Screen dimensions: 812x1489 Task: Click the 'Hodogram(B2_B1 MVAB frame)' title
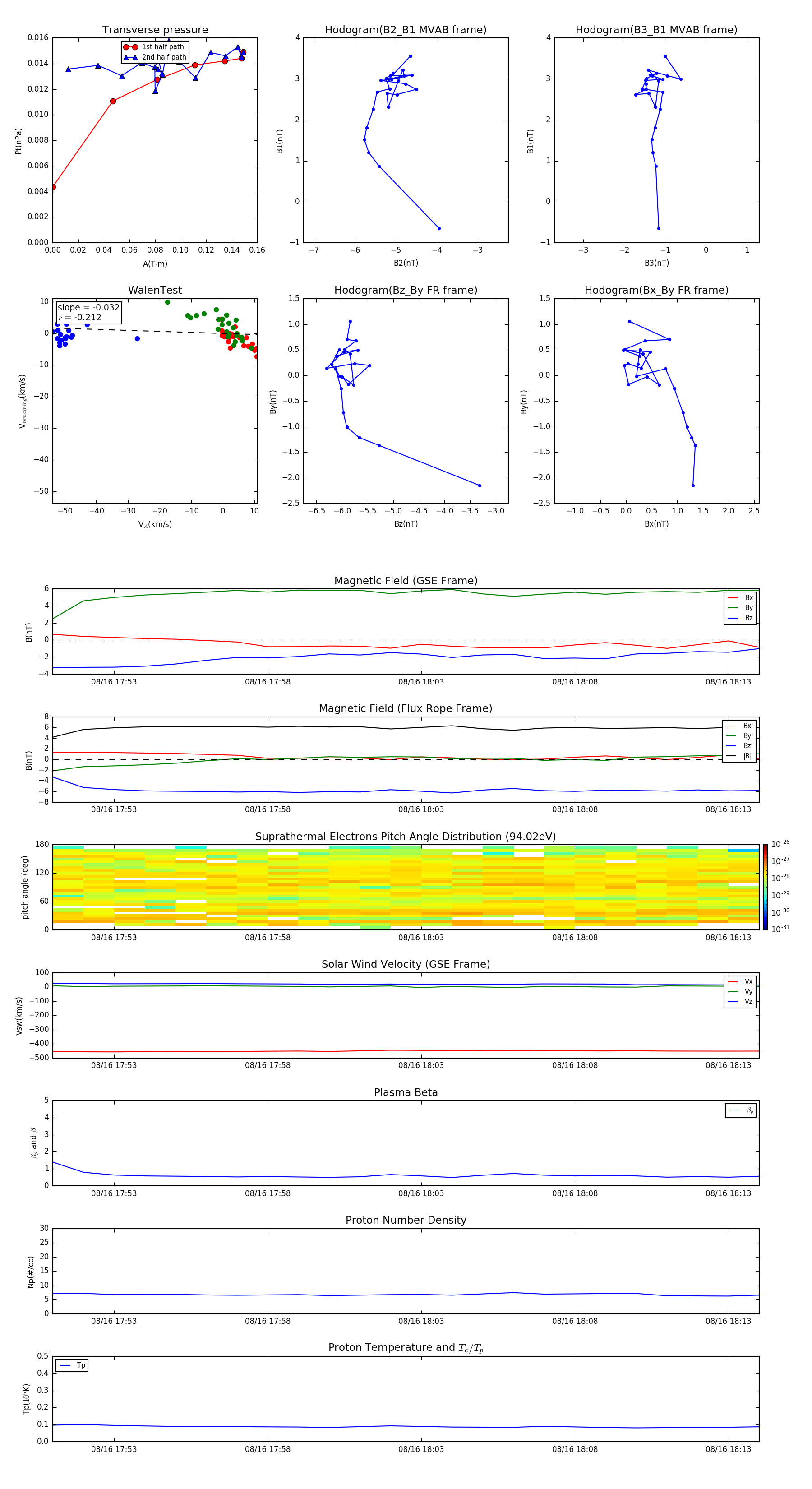[406, 30]
